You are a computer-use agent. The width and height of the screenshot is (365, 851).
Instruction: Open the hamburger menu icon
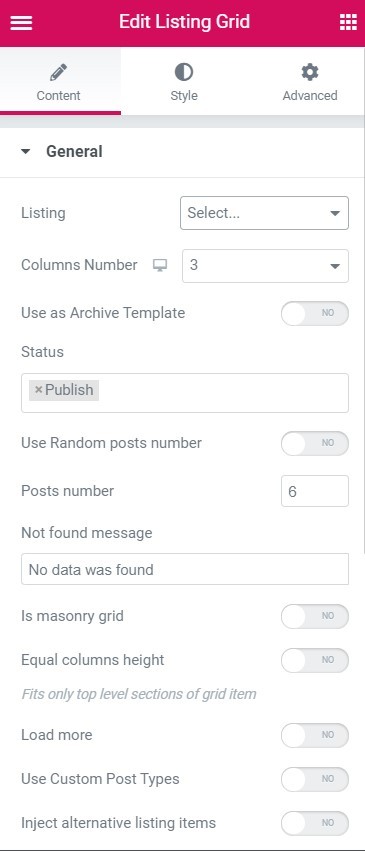pyautogui.click(x=21, y=23)
